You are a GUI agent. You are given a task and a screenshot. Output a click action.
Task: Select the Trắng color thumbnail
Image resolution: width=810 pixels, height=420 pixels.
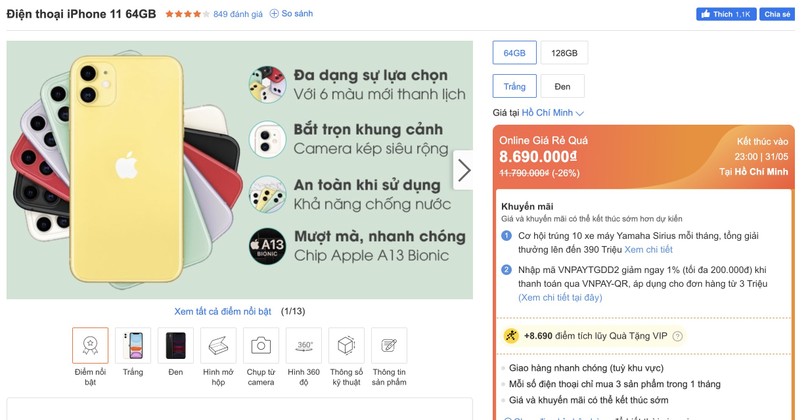point(133,345)
